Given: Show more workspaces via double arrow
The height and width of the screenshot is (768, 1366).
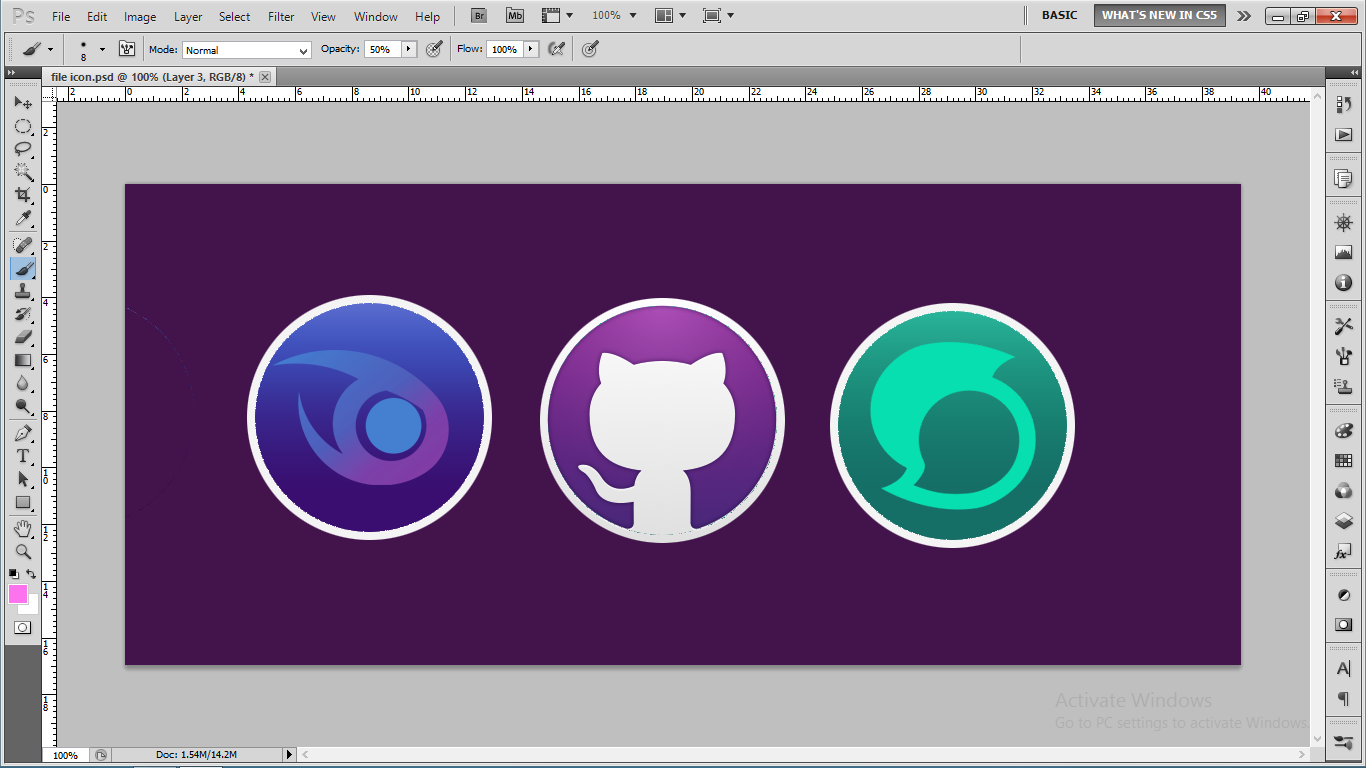Looking at the screenshot, I should (x=1243, y=16).
